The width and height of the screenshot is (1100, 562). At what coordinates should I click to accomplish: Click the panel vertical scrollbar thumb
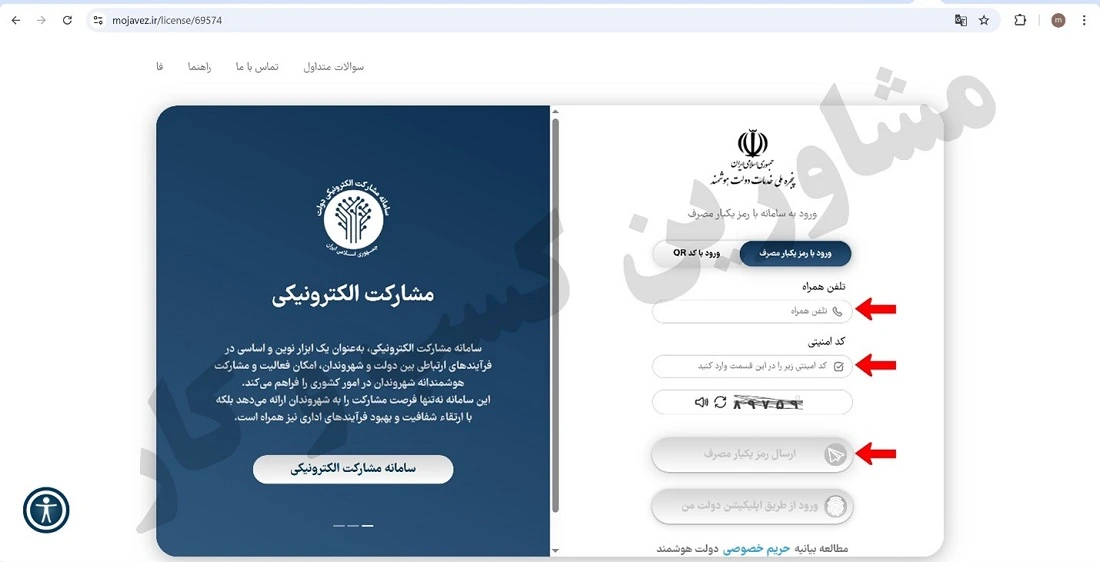pyautogui.click(x=556, y=316)
